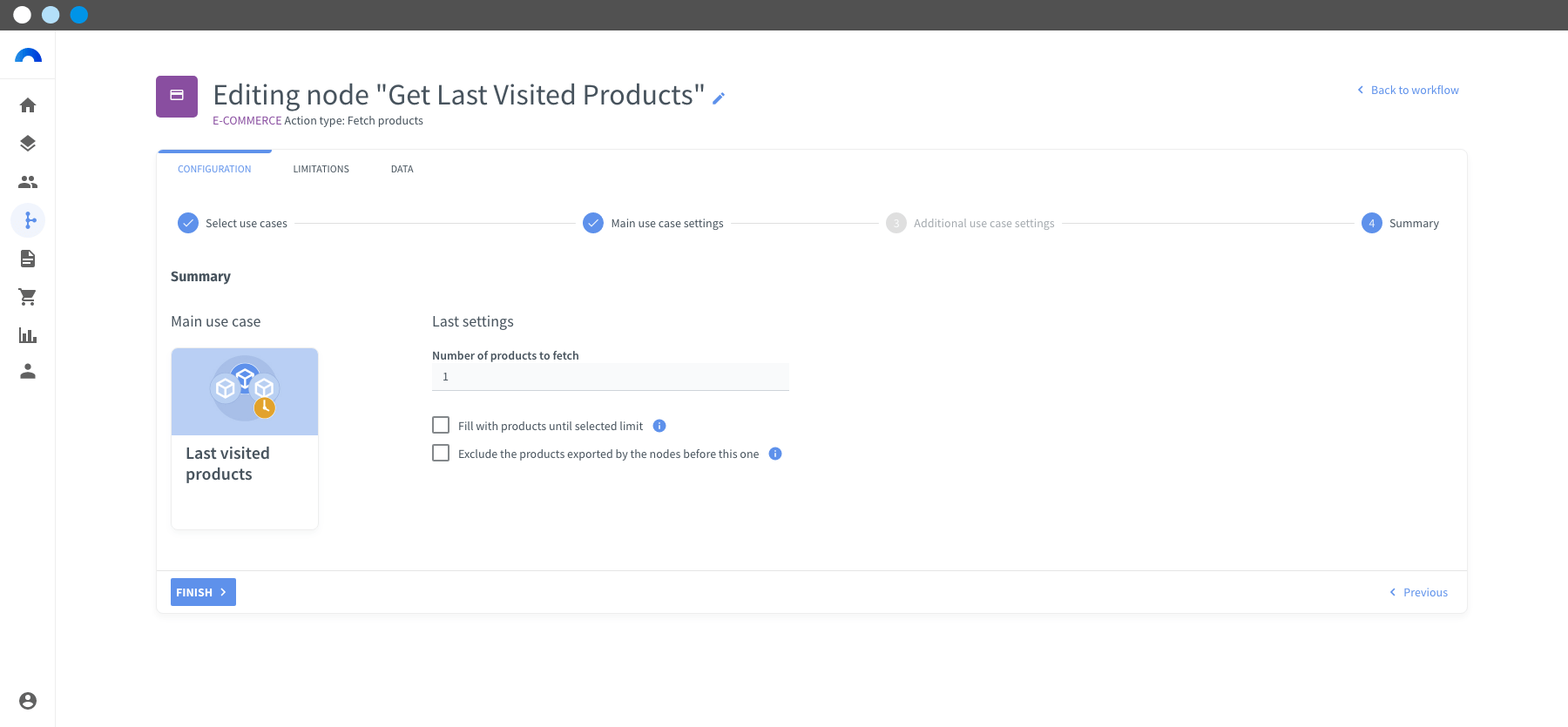
Task: Check Exclude the products exported by nodes
Action: (x=441, y=453)
